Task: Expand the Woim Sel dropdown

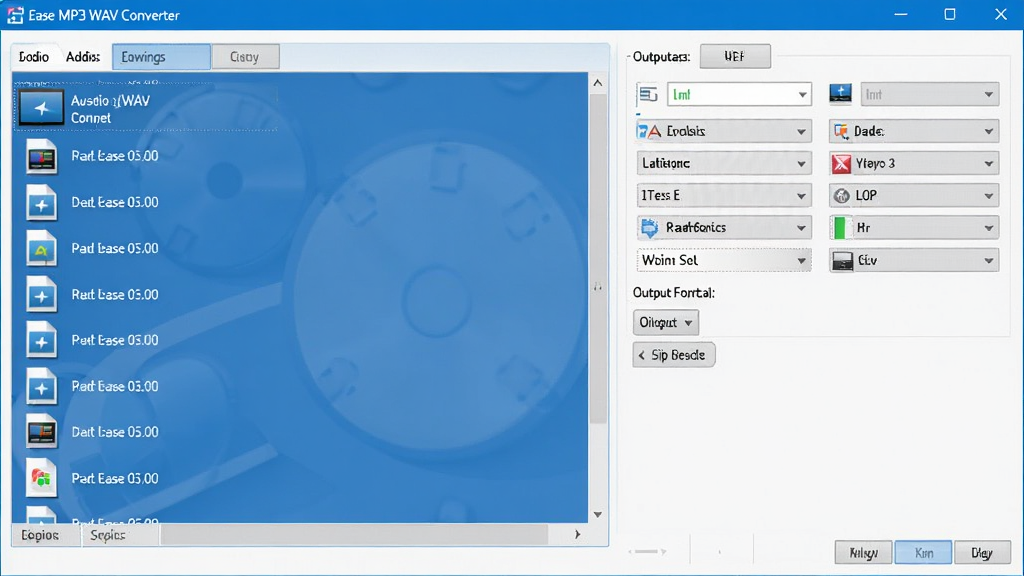Action: pyautogui.click(x=724, y=261)
